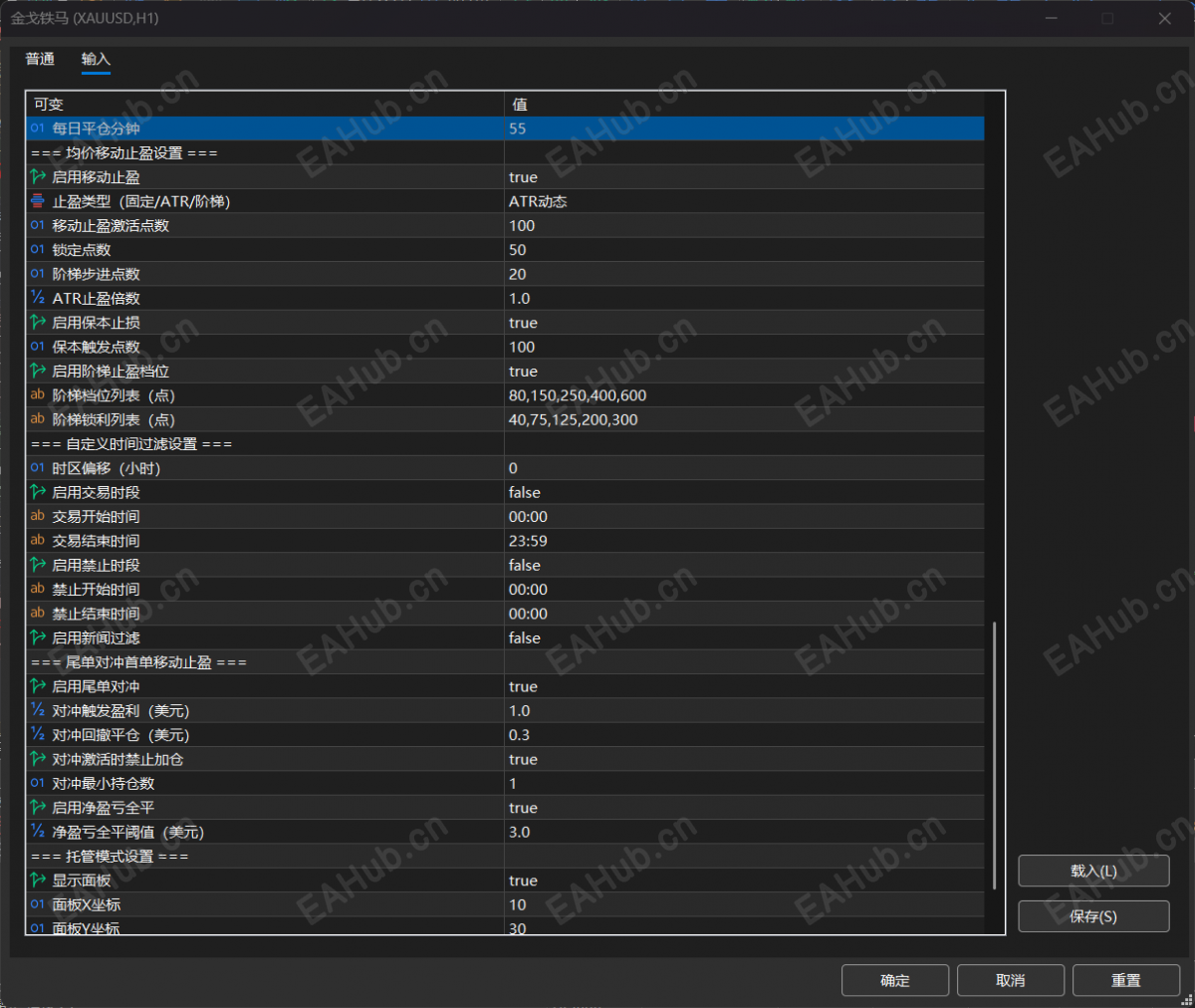This screenshot has height=1008, width=1195.
Task: Edit the 禁止结束时间 value 00:00
Action: tap(744, 614)
